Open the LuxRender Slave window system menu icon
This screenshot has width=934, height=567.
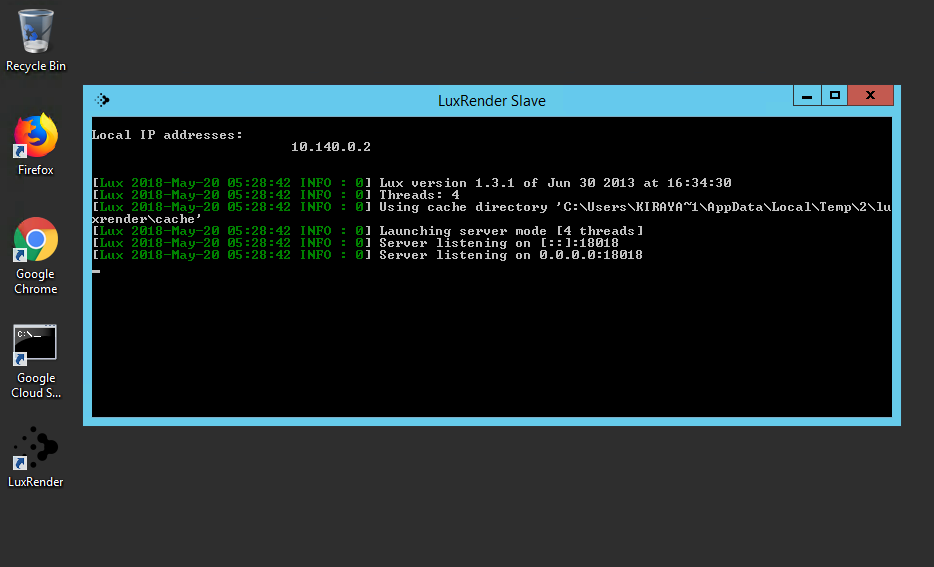click(x=102, y=100)
